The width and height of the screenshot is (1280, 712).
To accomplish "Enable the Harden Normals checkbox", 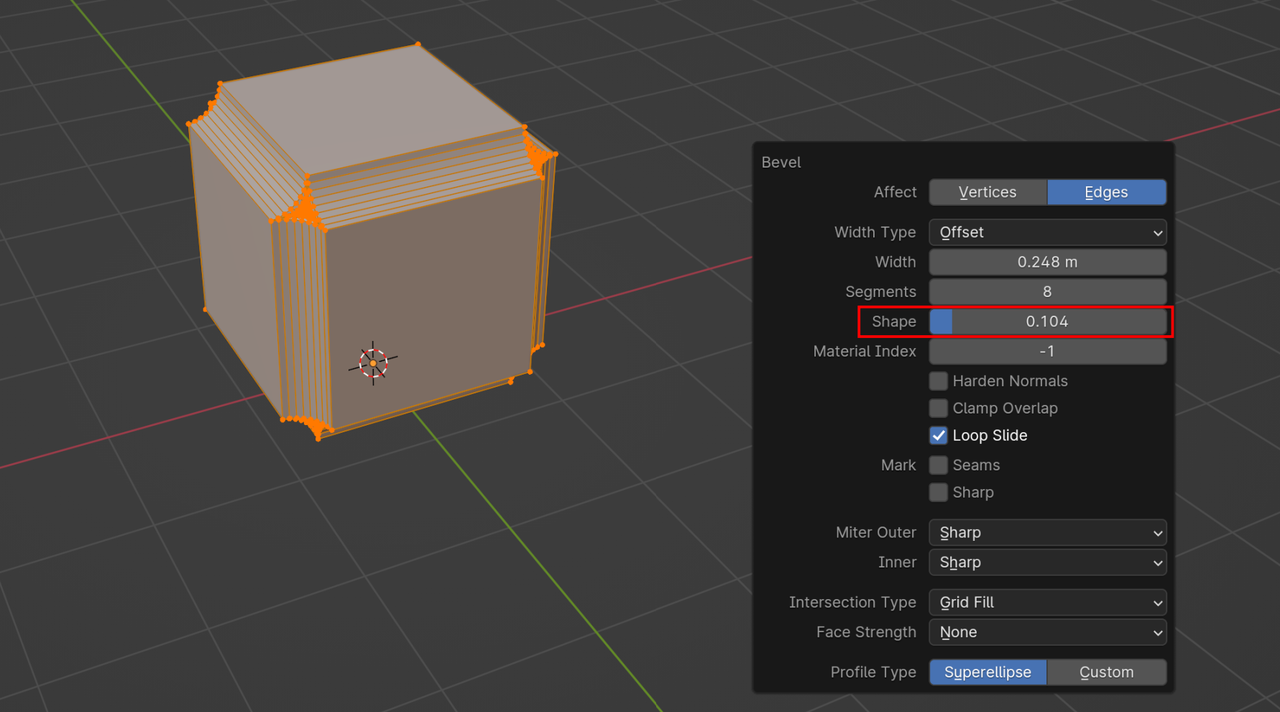I will tap(938, 381).
